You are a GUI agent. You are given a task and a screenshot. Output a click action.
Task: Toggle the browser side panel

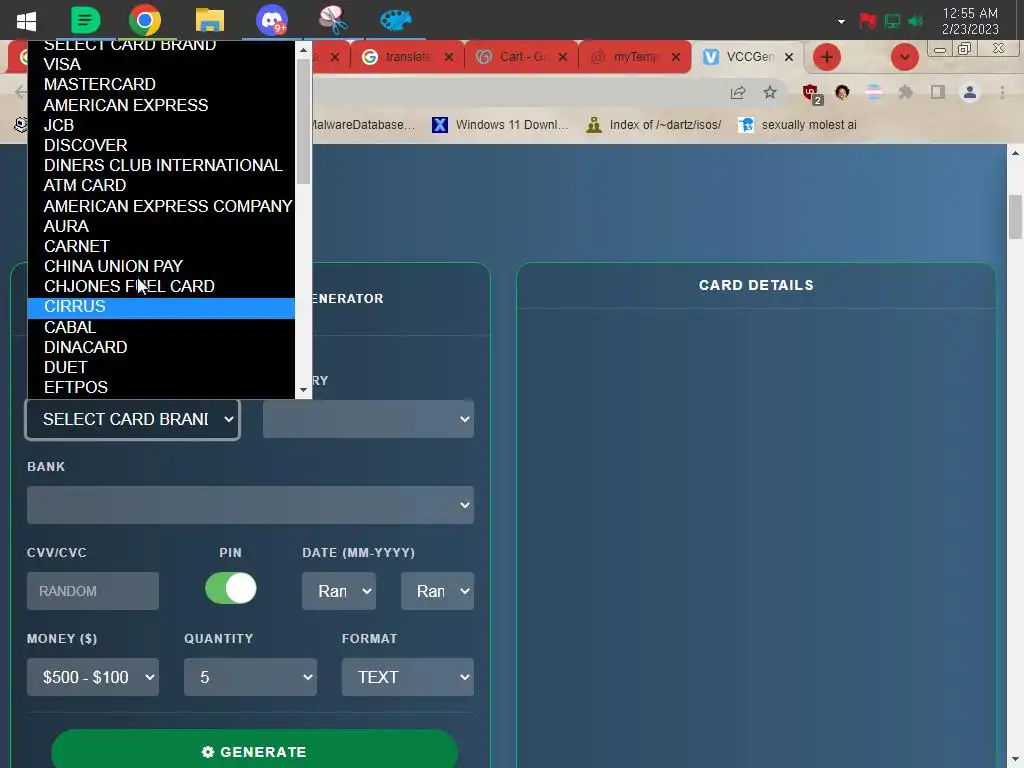(938, 93)
